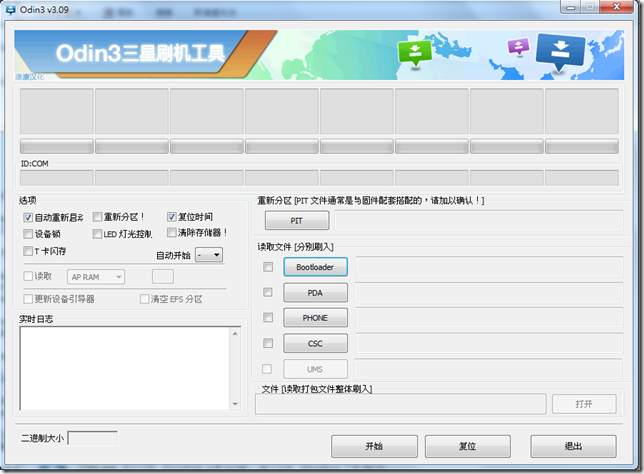This screenshot has width=644, height=474.
Task: Click the first ID:COM port slot
Action: pyautogui.click(x=57, y=178)
